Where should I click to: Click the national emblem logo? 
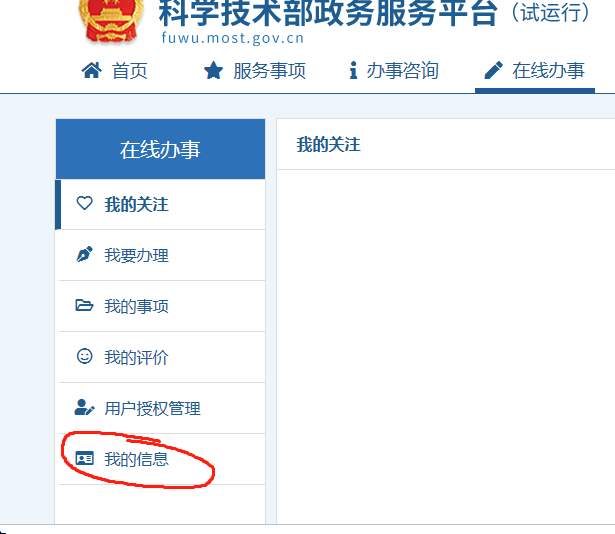pyautogui.click(x=111, y=20)
